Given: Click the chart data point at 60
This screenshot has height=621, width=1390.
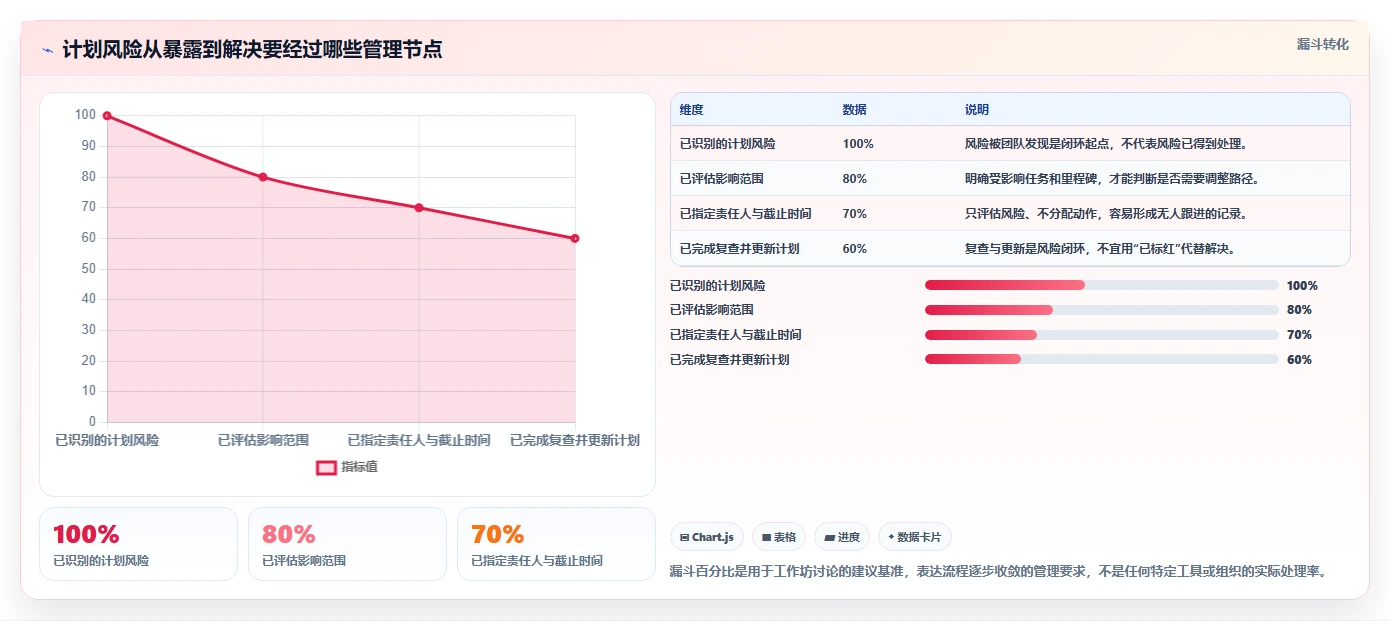Looking at the screenshot, I should 575,238.
